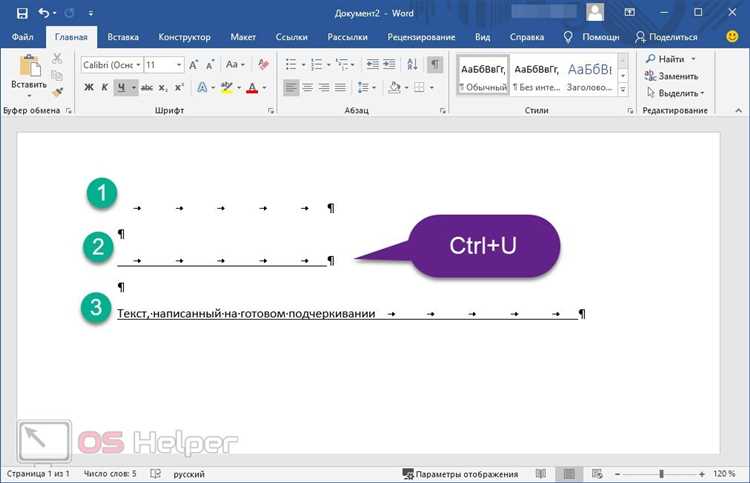The width and height of the screenshot is (750, 483).
Task: Open the Text Effects button
Action: [x=202, y=87]
